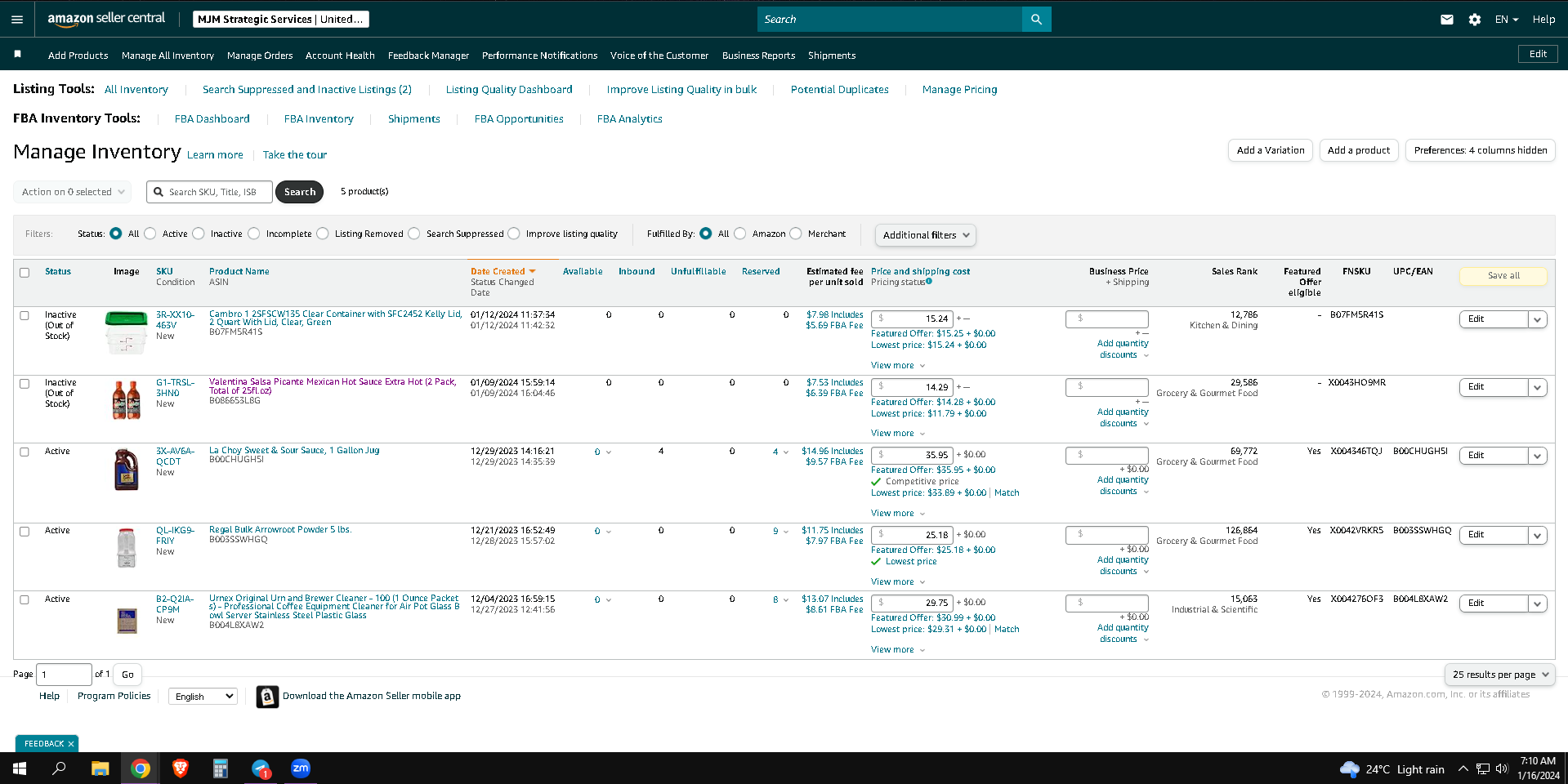
Task: Open the Cambro container product thumbnail
Action: coord(126,333)
